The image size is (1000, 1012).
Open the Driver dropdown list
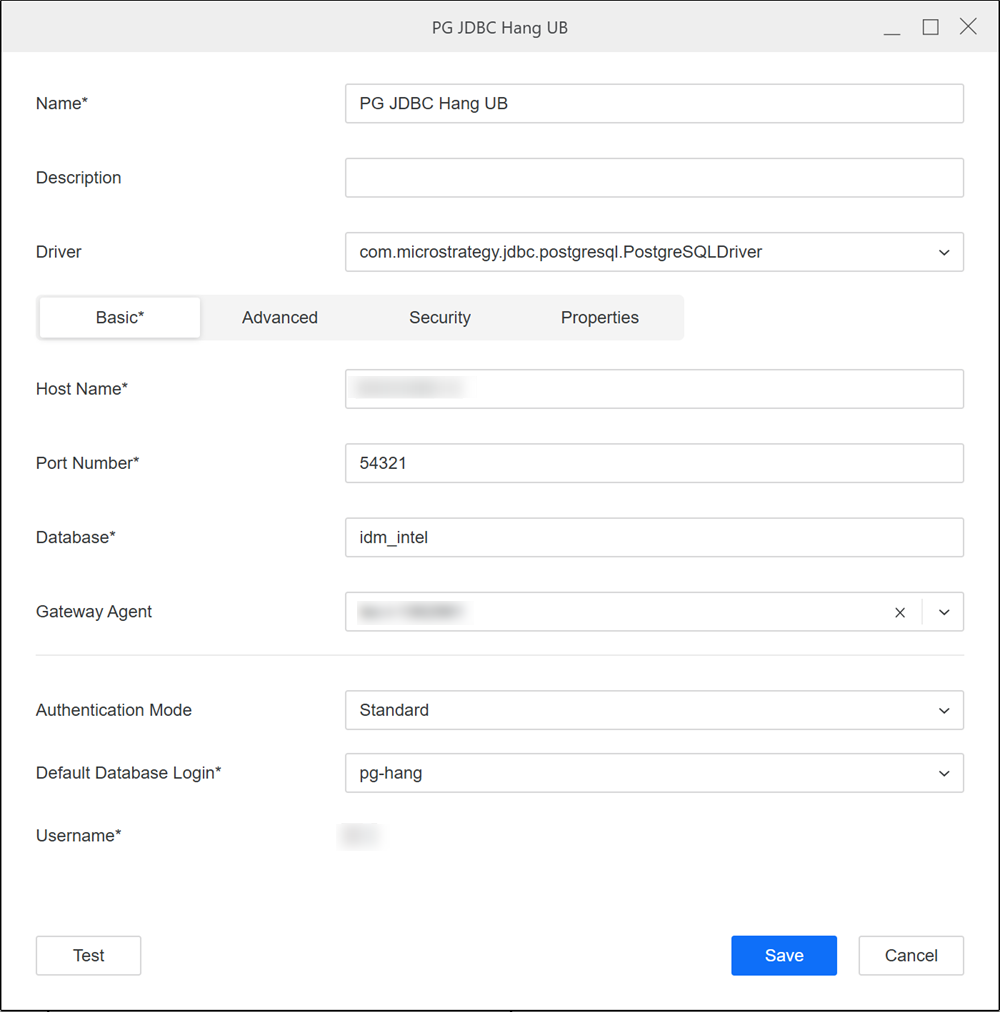[944, 253]
